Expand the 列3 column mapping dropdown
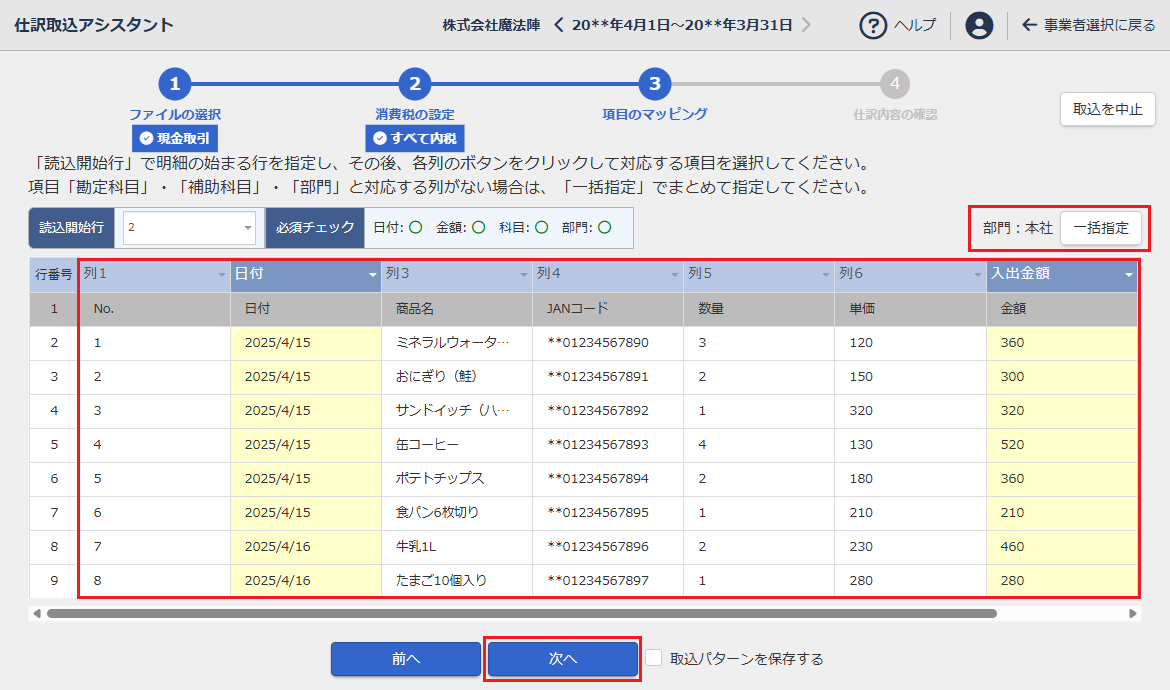 pos(522,274)
